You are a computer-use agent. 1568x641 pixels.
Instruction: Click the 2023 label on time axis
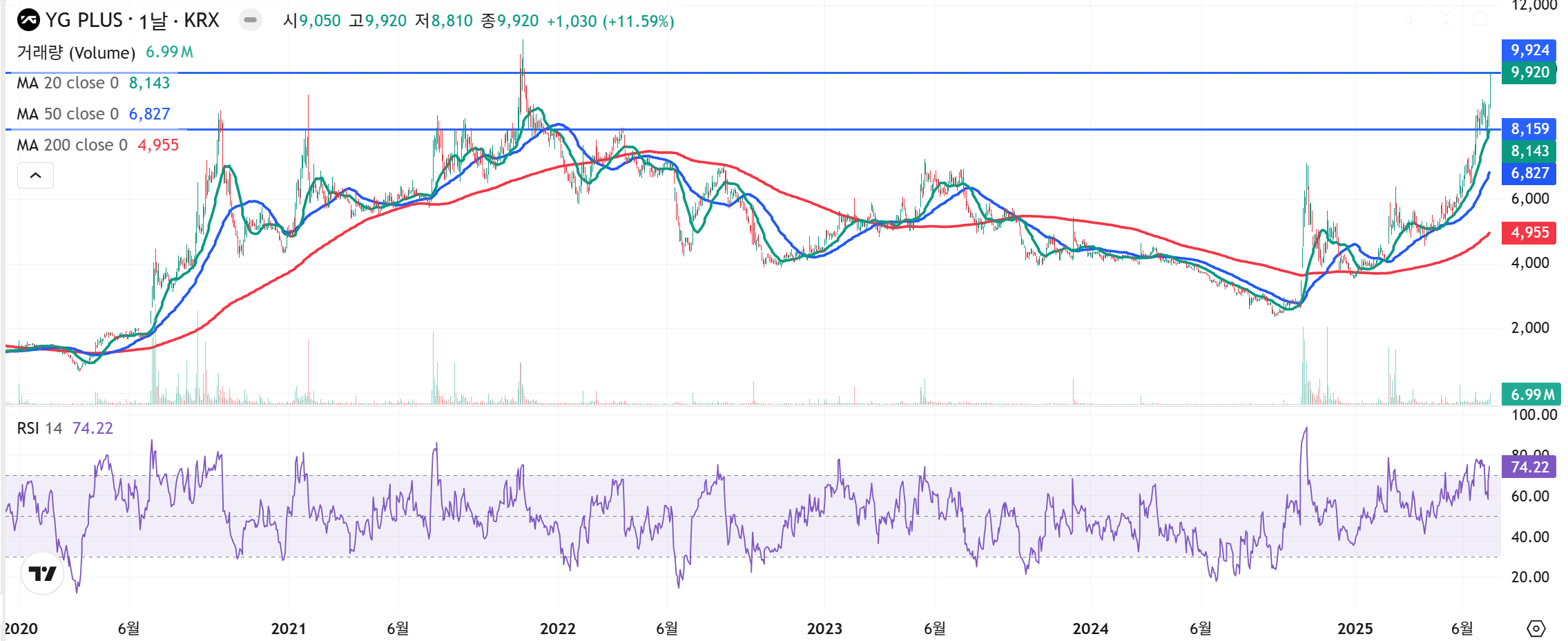[x=825, y=629]
